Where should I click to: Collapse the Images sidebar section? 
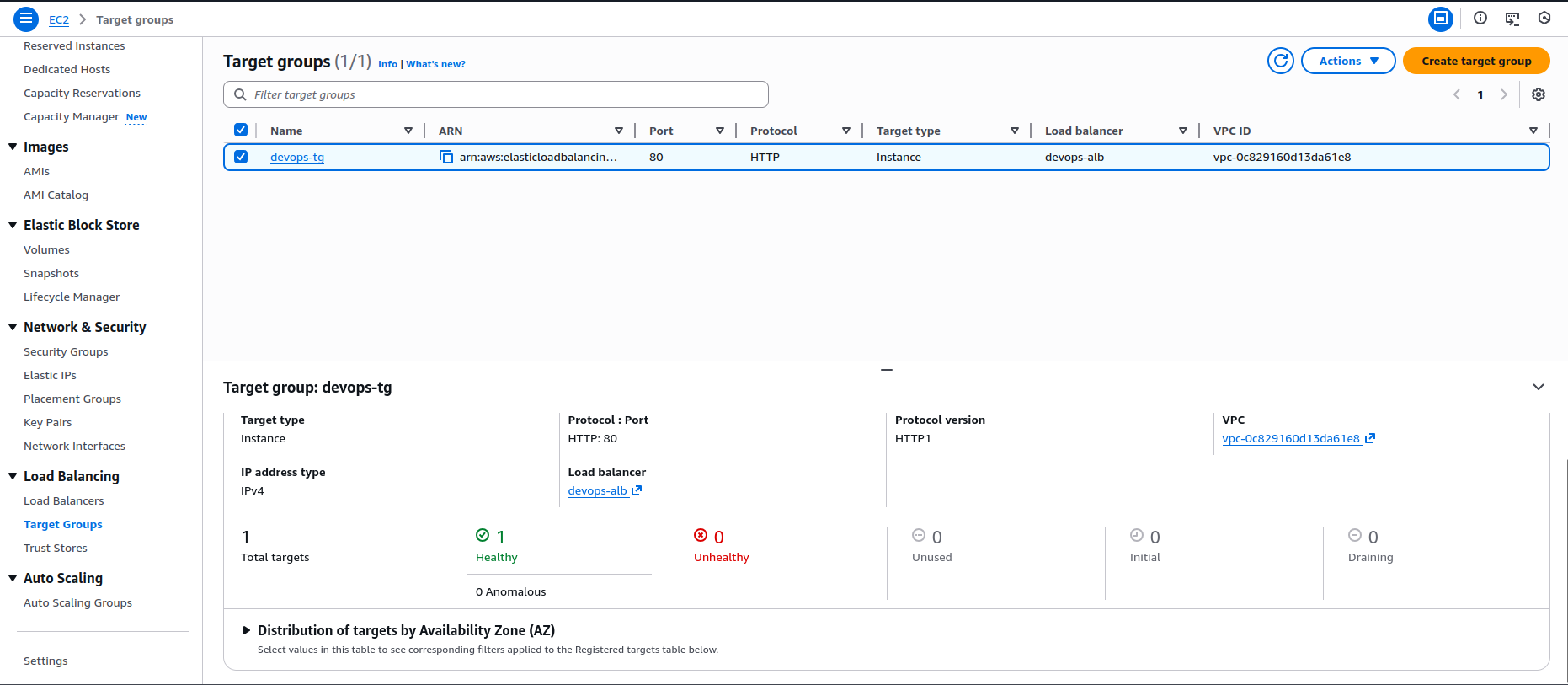13,147
